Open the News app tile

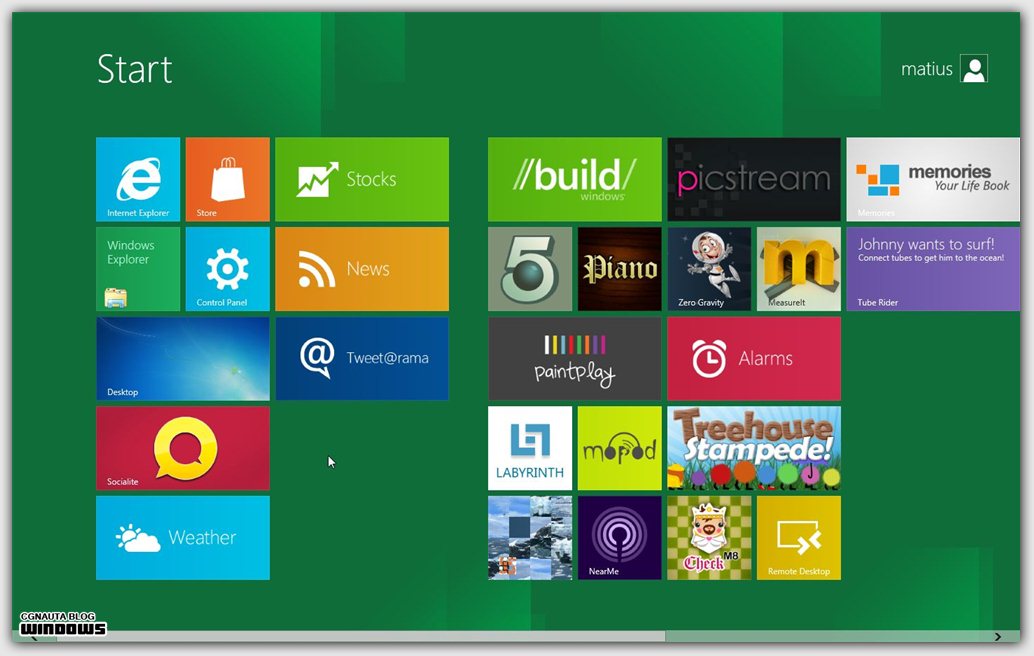pyautogui.click(x=362, y=268)
